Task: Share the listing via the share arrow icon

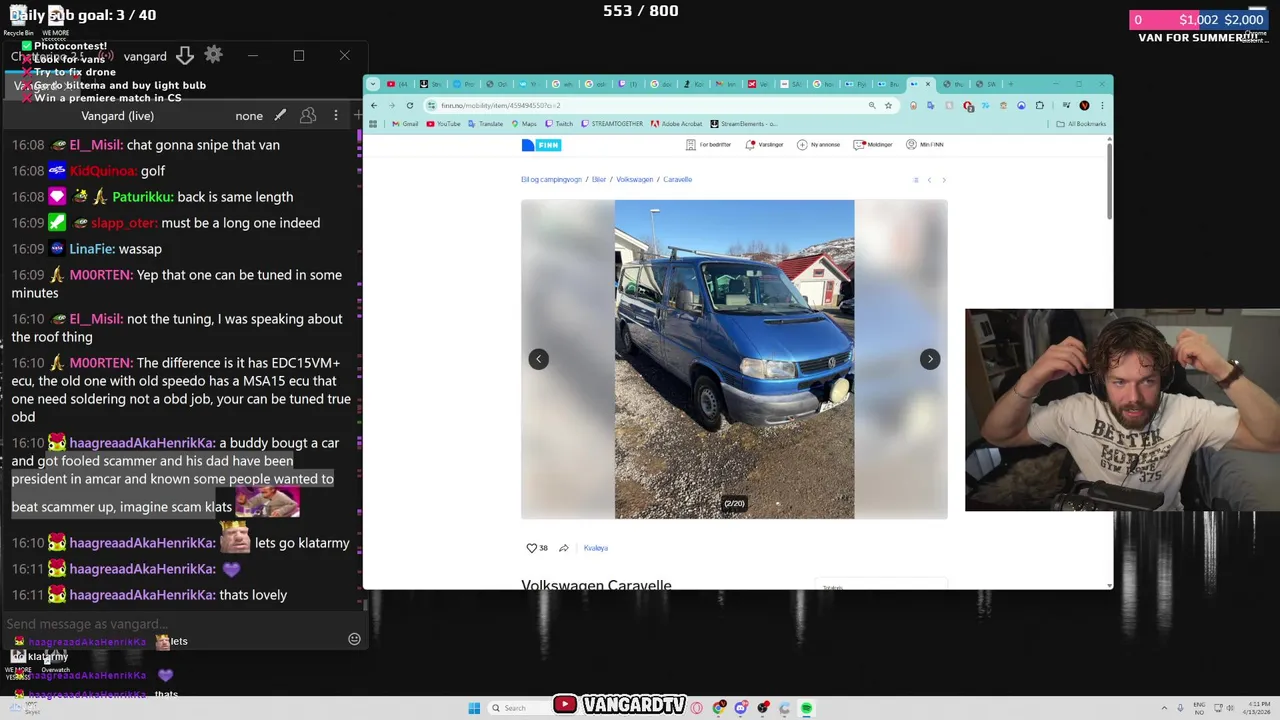Action: [x=564, y=548]
